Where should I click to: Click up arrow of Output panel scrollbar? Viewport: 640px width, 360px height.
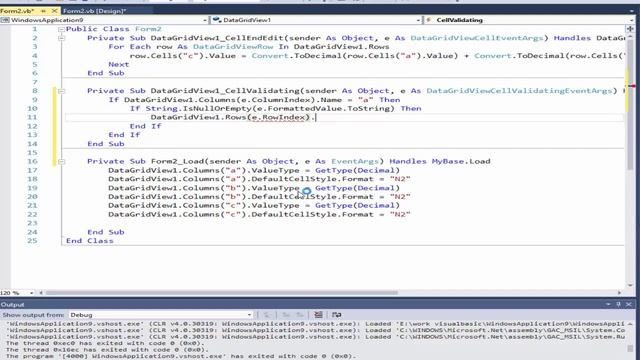[631, 323]
